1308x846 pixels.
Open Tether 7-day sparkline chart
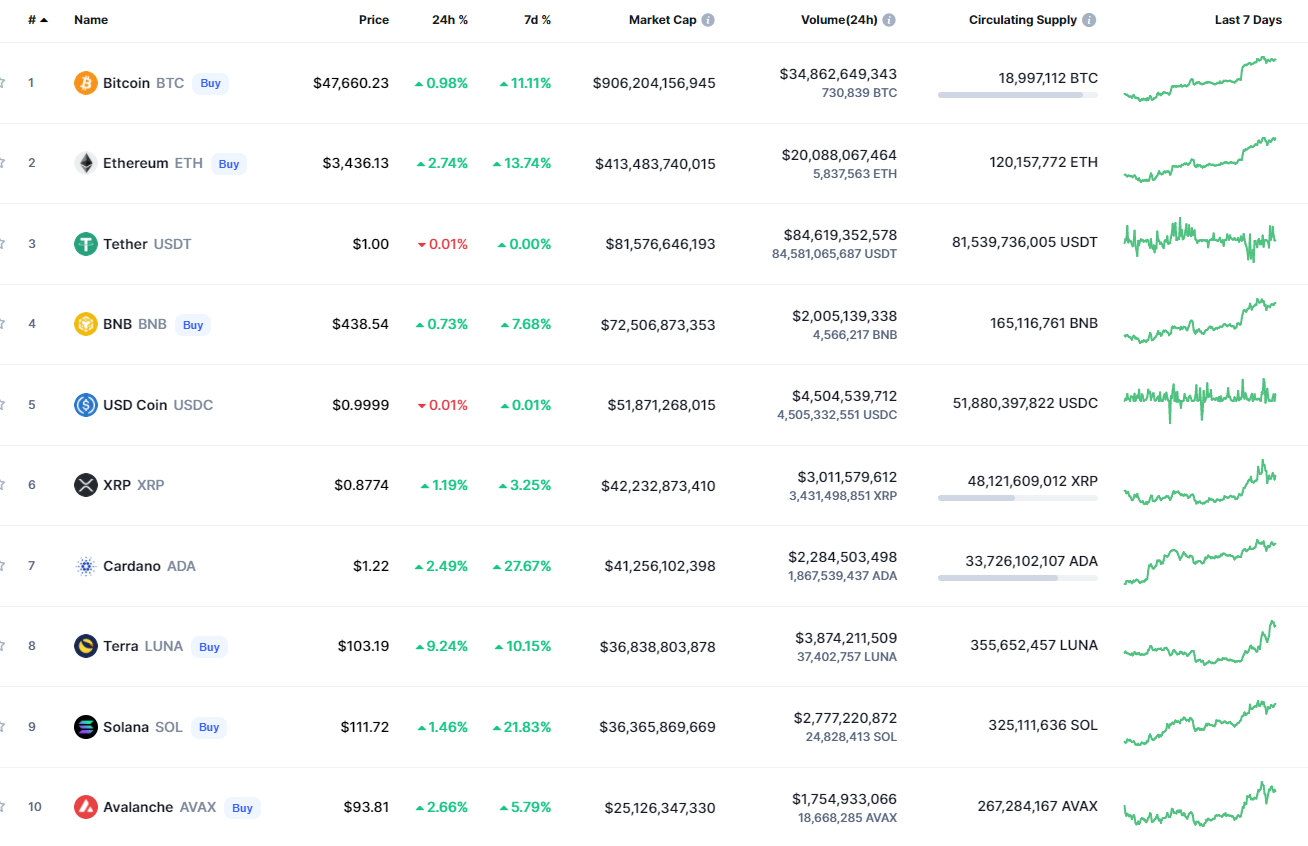point(1200,240)
